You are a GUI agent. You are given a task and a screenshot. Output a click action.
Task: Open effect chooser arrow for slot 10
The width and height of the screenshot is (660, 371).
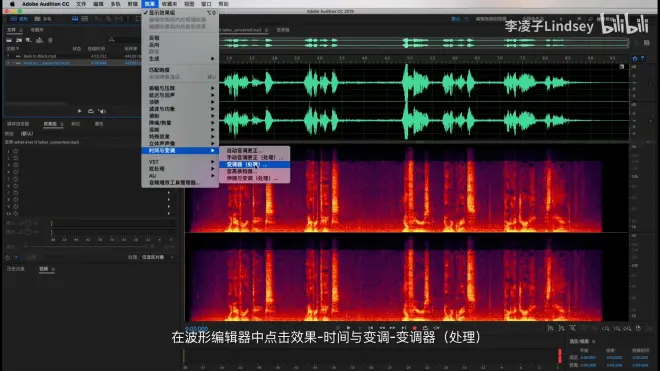(x=169, y=214)
